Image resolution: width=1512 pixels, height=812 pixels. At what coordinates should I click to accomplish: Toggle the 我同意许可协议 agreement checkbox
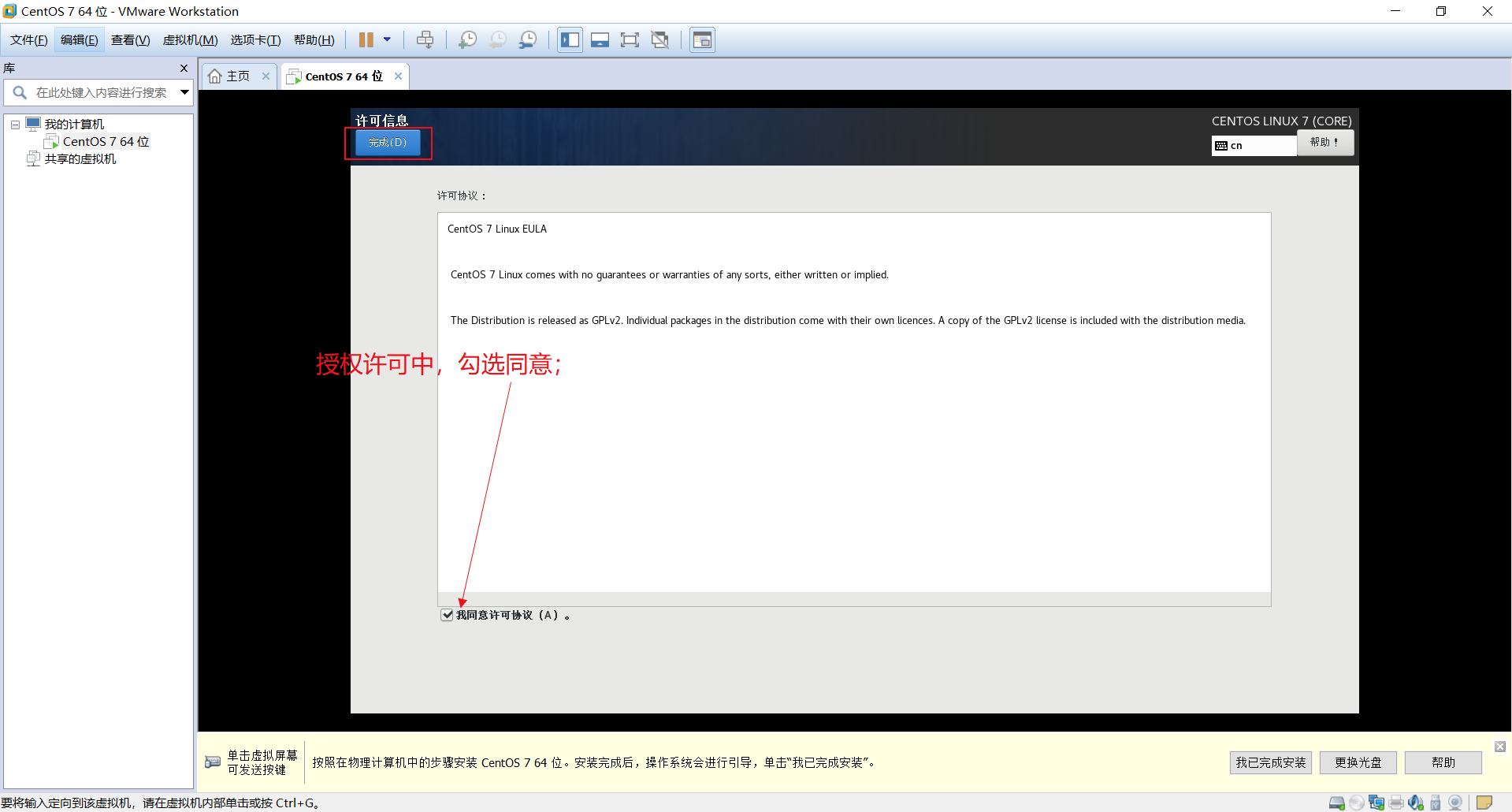(447, 615)
